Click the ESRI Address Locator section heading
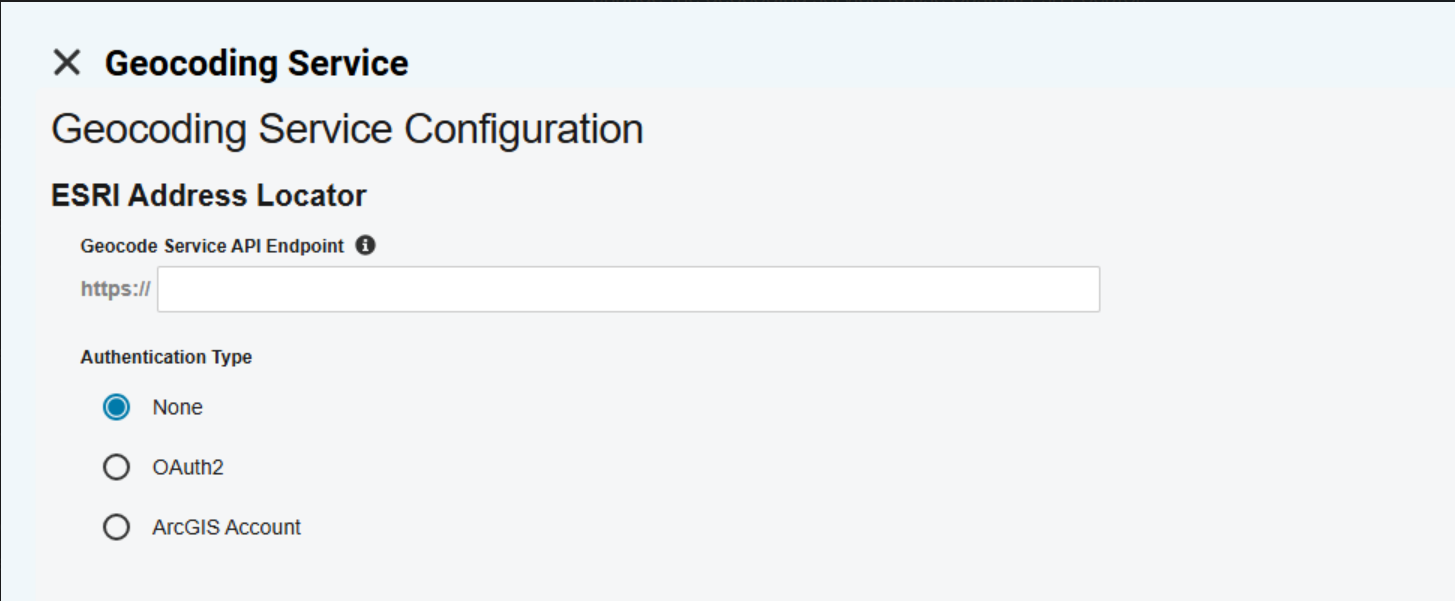 [x=209, y=196]
